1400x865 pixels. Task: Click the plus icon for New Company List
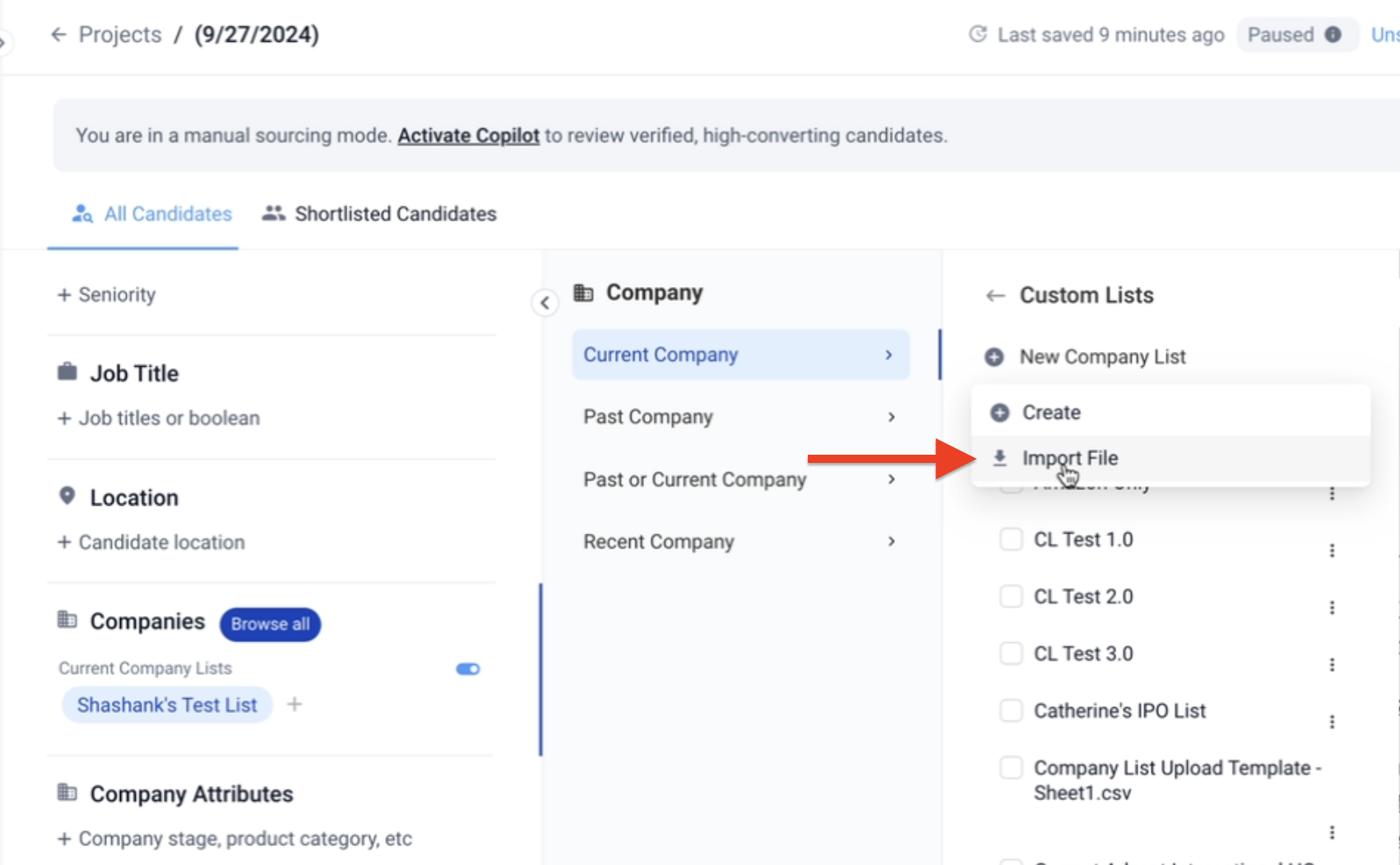pos(994,357)
